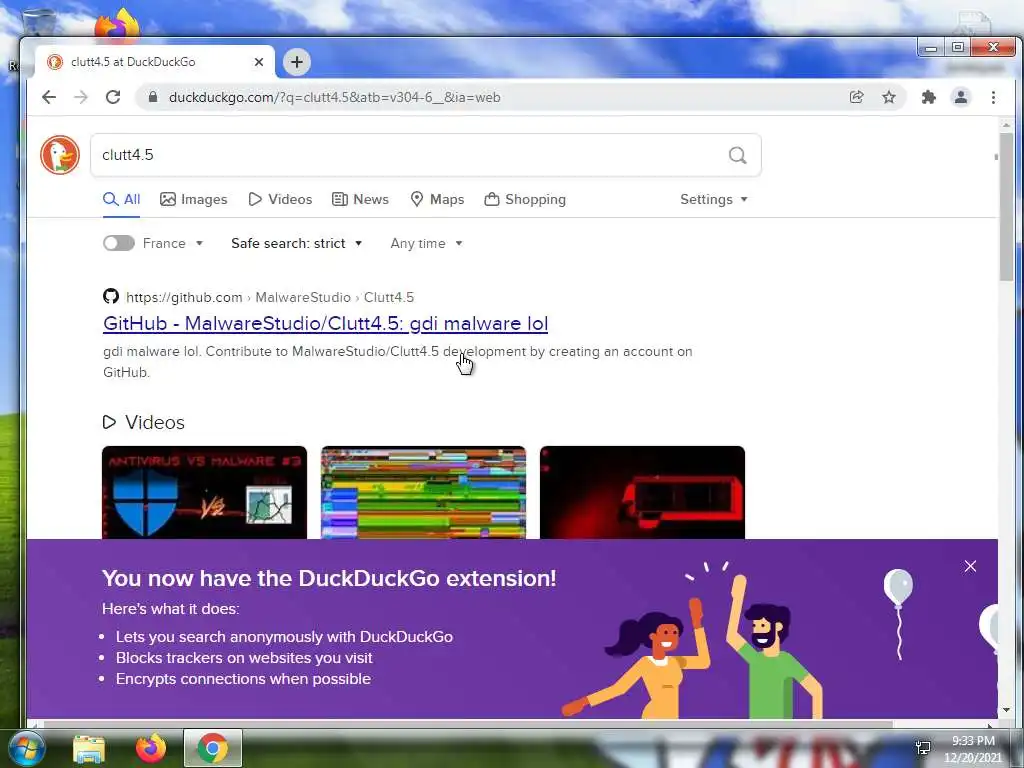1024x768 pixels.
Task: Click the GitHub favicon beside the result URL
Action: tap(111, 296)
